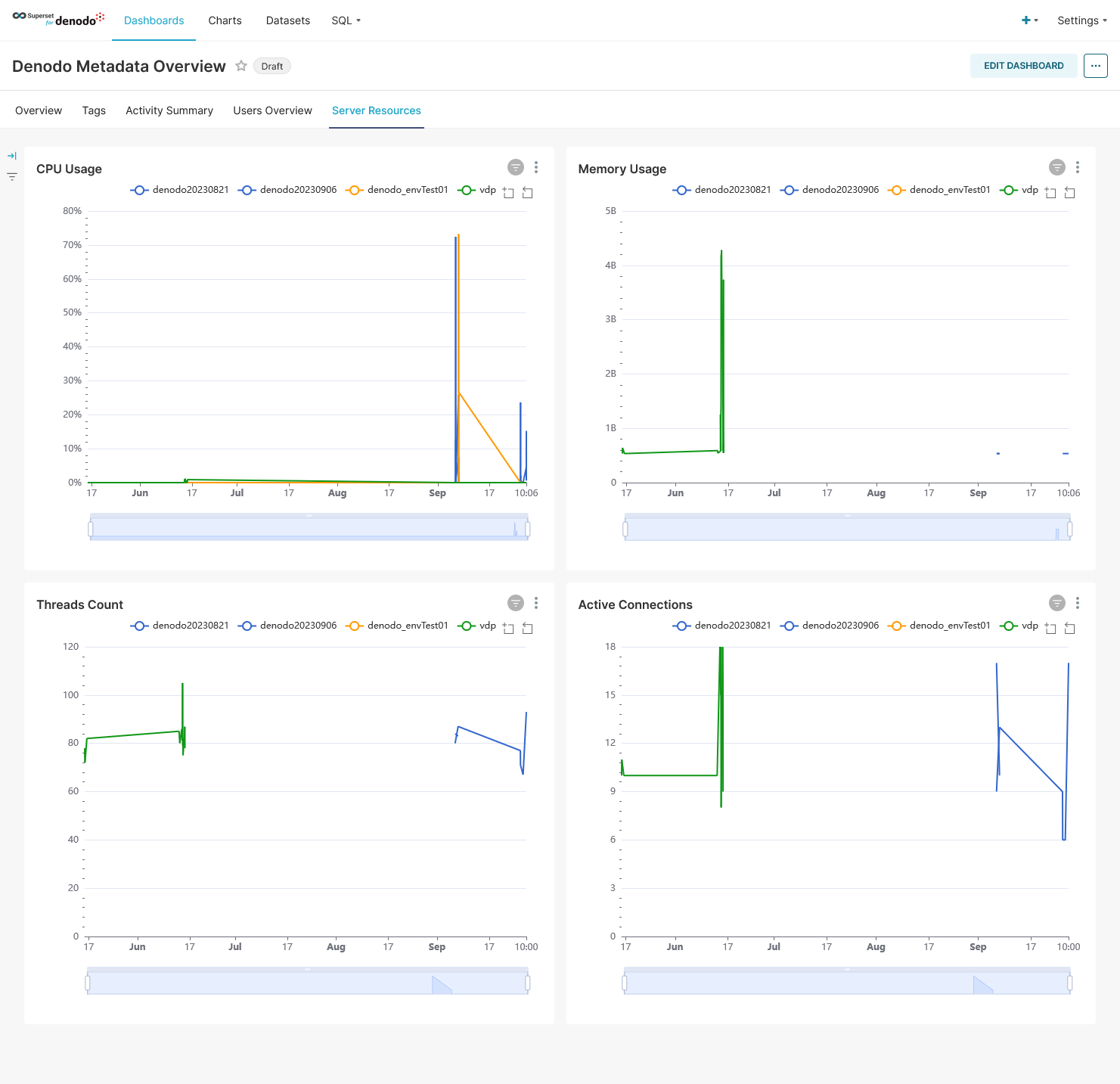1120x1084 pixels.
Task: Click the Active Connections chart title
Action: 635,604
